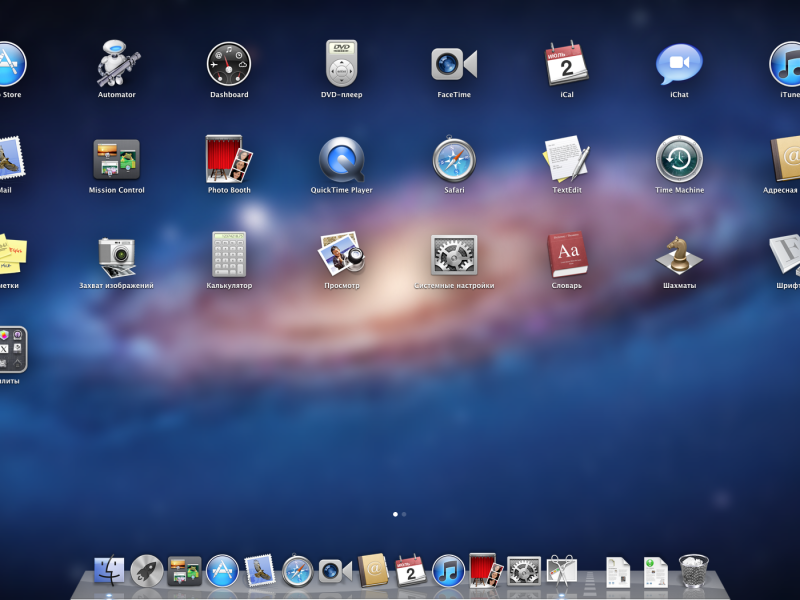Open Утилиты folder in Launchpad
The width and height of the screenshot is (800, 600).
click(13, 349)
